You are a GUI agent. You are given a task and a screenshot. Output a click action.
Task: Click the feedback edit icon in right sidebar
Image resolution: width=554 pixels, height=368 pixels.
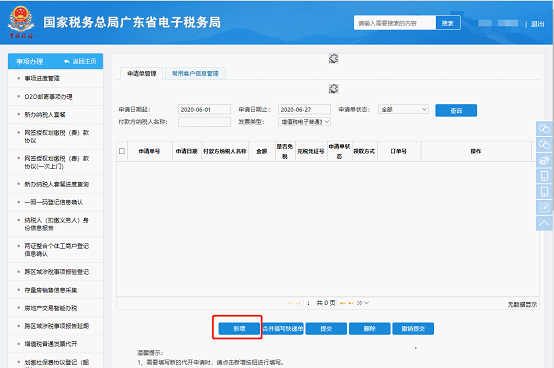tap(544, 207)
